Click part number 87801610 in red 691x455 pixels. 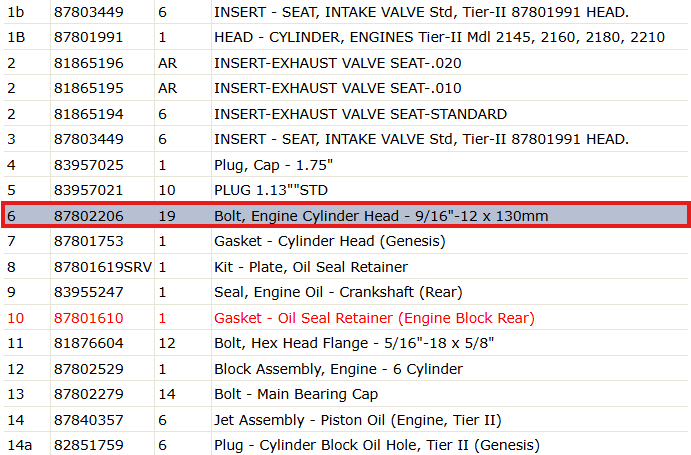pyautogui.click(x=89, y=318)
